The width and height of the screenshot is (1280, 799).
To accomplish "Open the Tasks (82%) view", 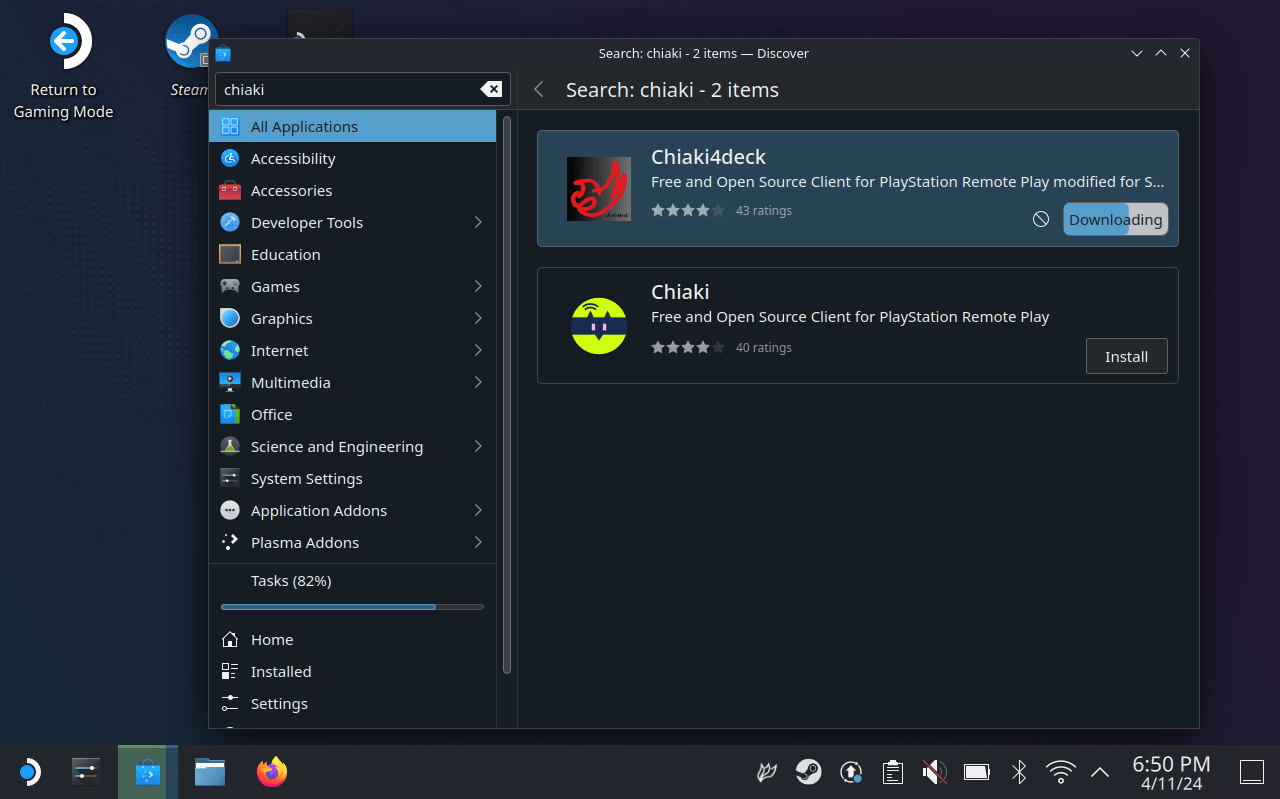I will (352, 590).
